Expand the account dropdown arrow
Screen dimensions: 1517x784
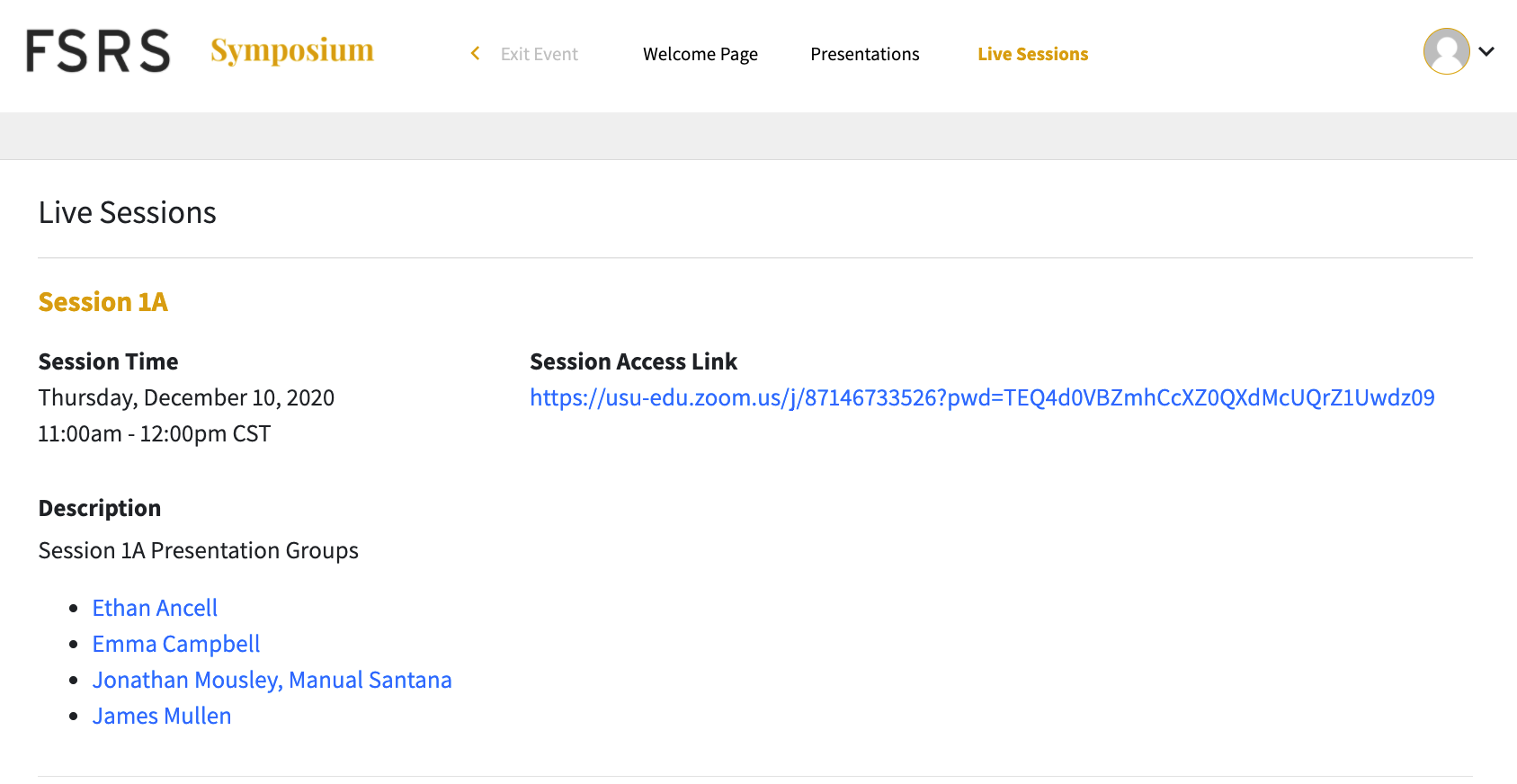coord(1486,52)
